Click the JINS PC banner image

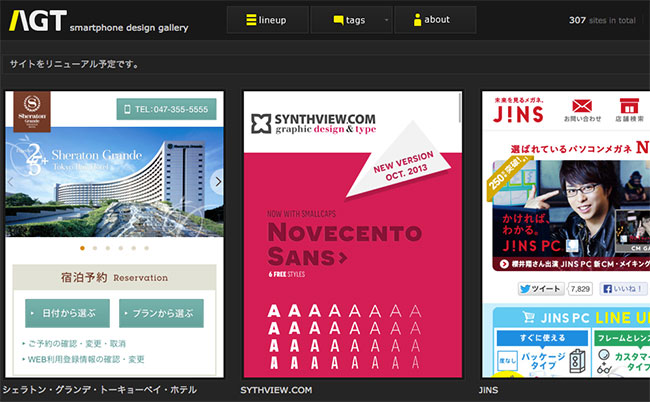(571, 215)
